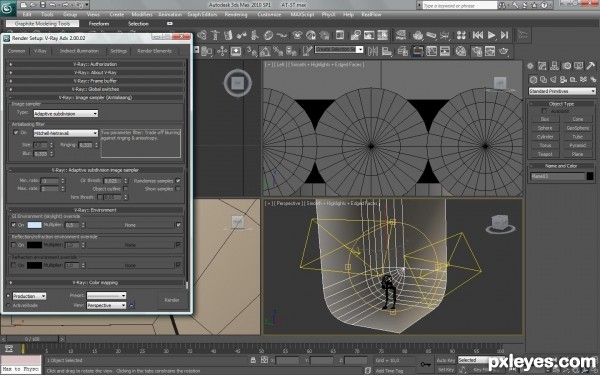Screen dimensions: 600x375
Task: Open the Freeform ribbon tab
Action: 99,24
